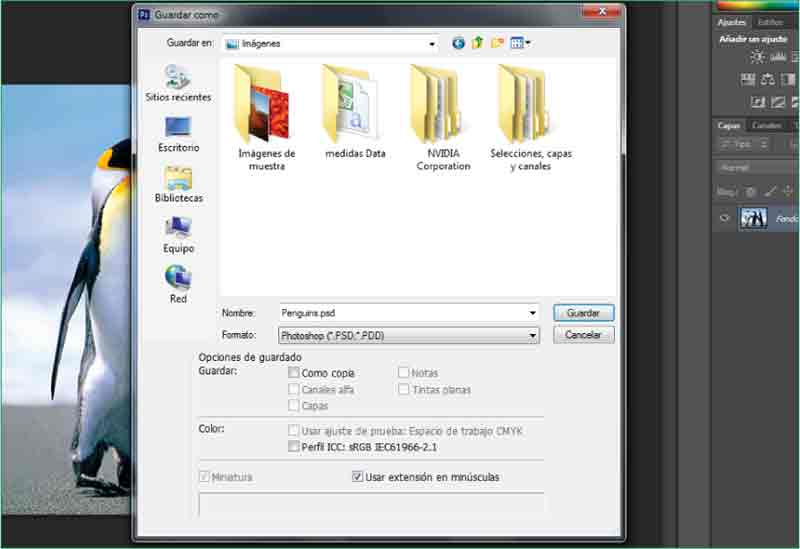Go to Escritorio in the sidebar

point(178,134)
